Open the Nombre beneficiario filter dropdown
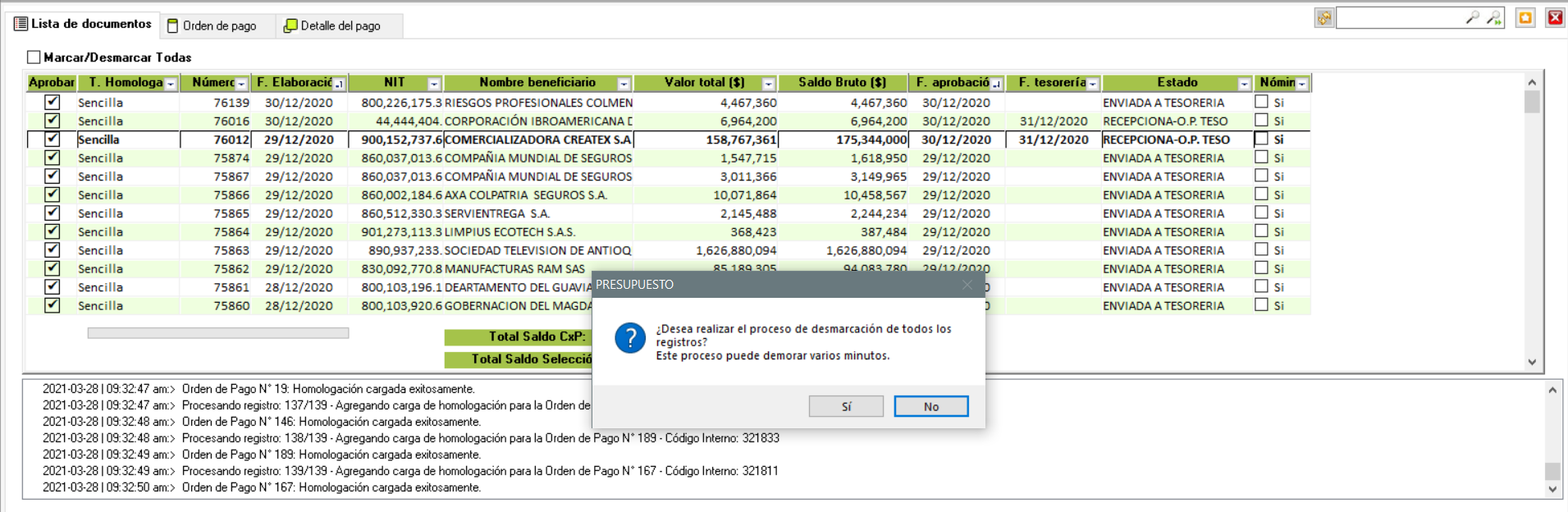The width and height of the screenshot is (1568, 512). click(x=624, y=84)
